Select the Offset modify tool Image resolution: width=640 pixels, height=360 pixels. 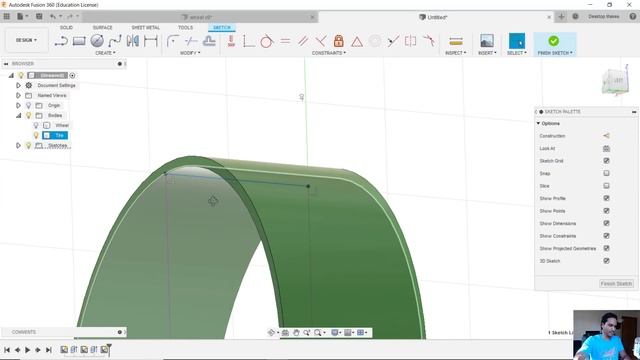point(209,41)
